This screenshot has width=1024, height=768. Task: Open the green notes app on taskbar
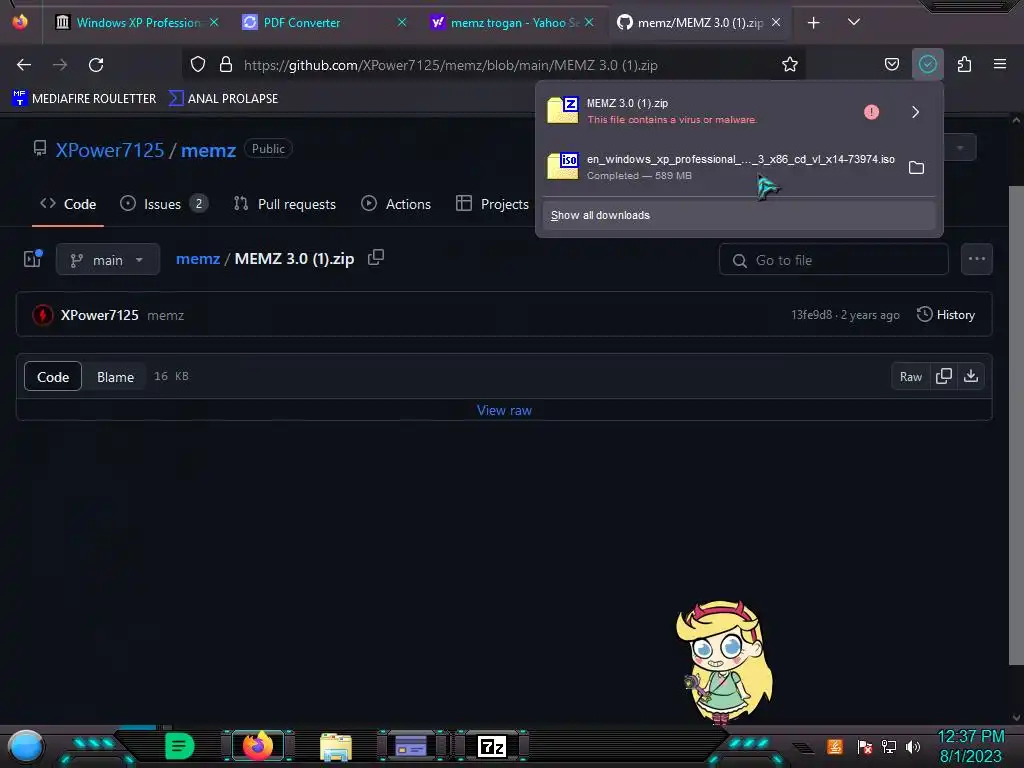[179, 746]
